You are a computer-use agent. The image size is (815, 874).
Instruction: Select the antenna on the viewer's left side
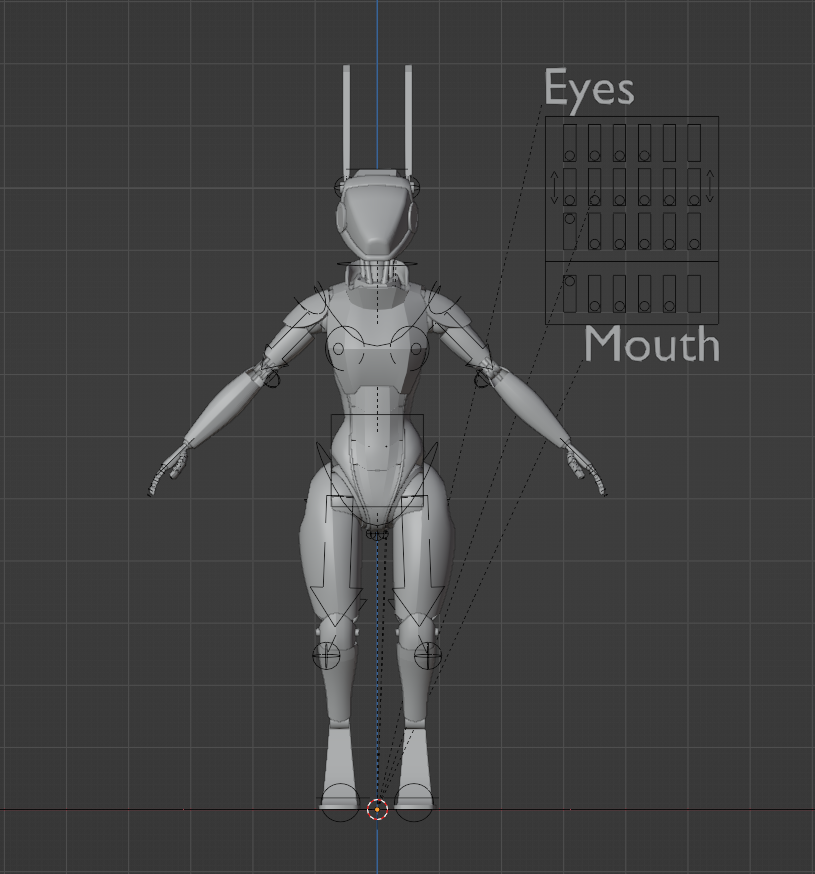[x=347, y=120]
